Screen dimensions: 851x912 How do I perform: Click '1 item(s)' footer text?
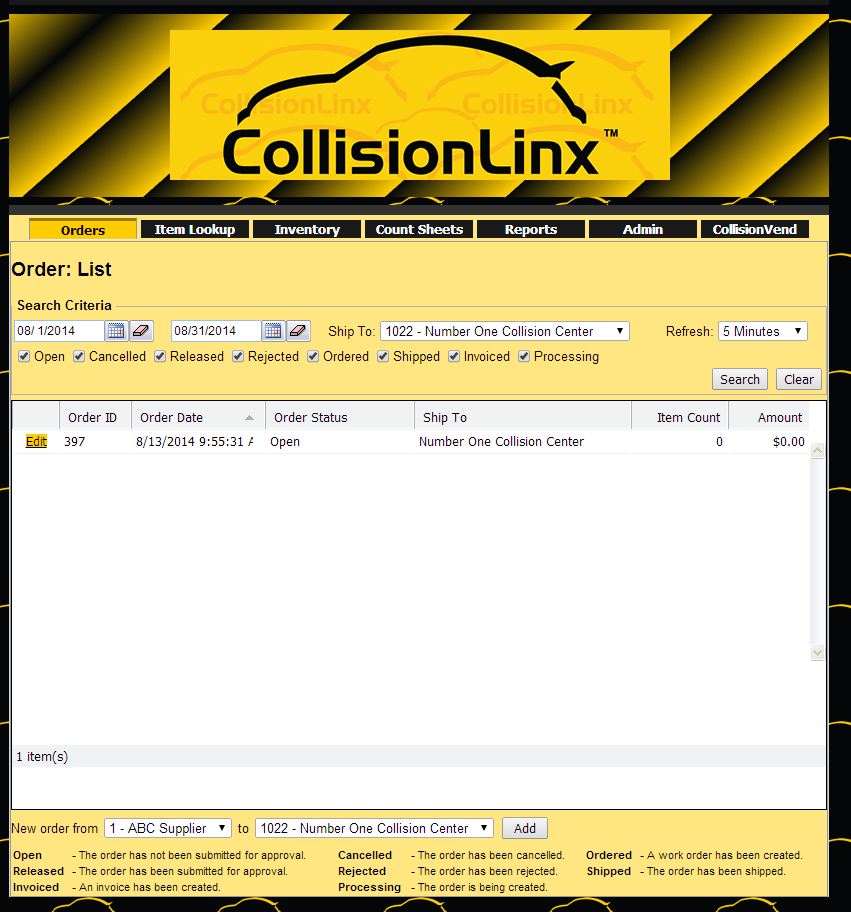(42, 757)
